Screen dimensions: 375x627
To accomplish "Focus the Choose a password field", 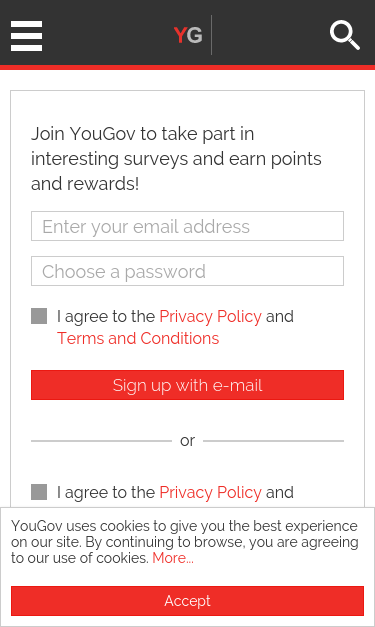I will [188, 271].
